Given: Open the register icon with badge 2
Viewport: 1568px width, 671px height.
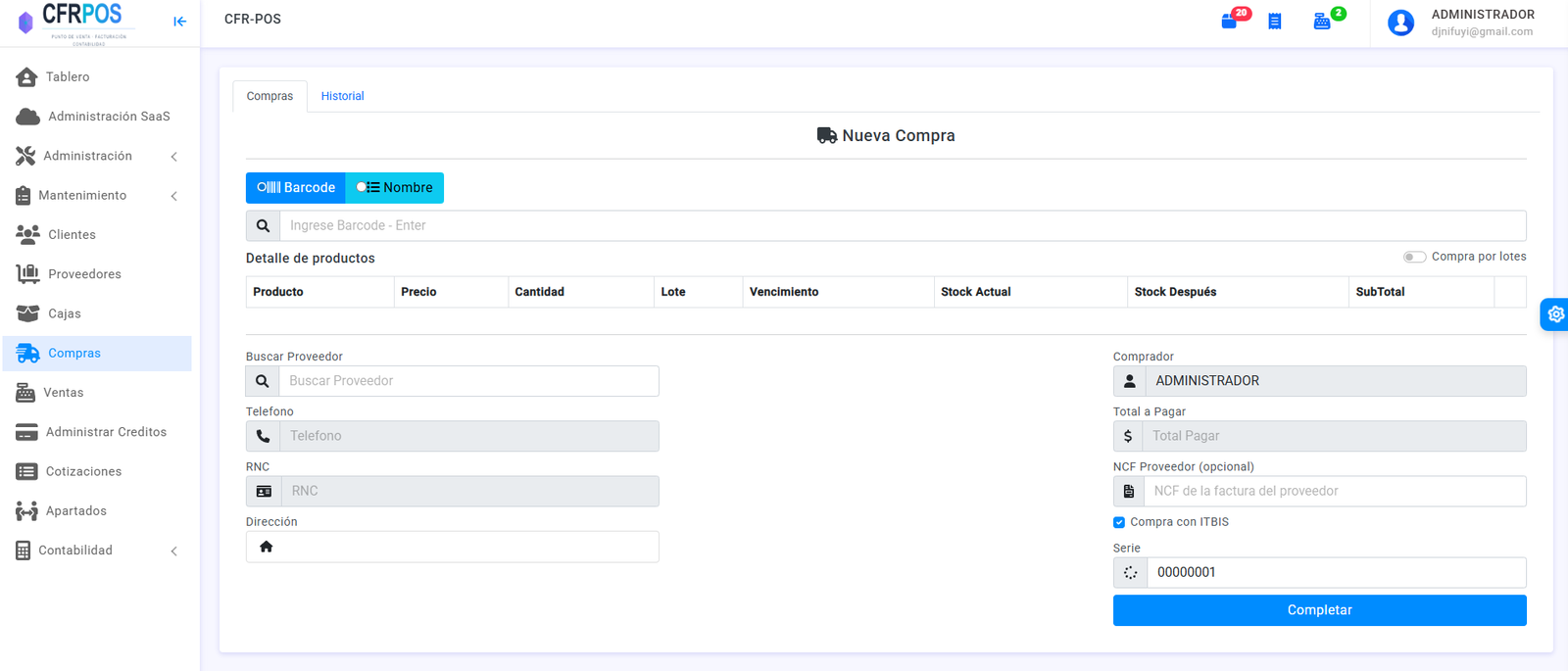Looking at the screenshot, I should [x=1322, y=21].
